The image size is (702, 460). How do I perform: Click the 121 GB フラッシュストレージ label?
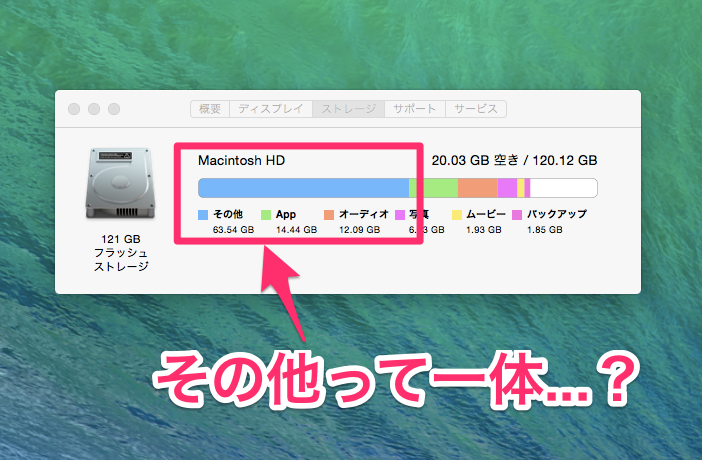coord(121,253)
